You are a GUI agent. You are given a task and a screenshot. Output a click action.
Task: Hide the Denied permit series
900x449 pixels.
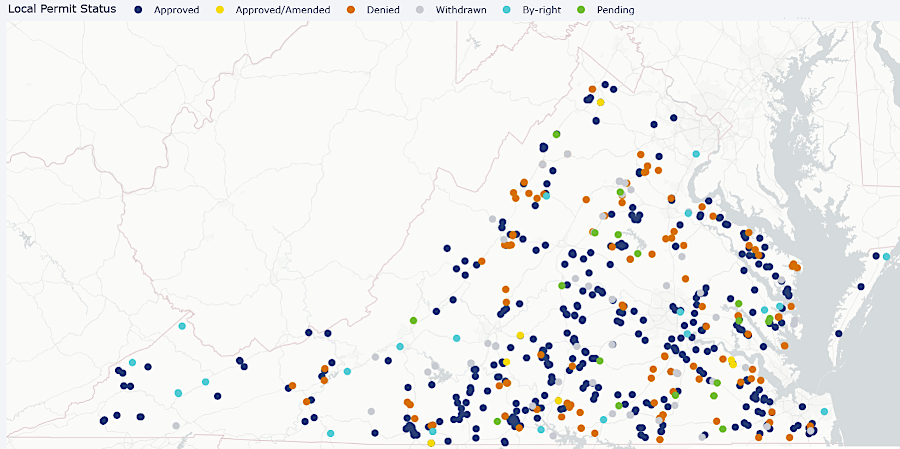click(373, 10)
